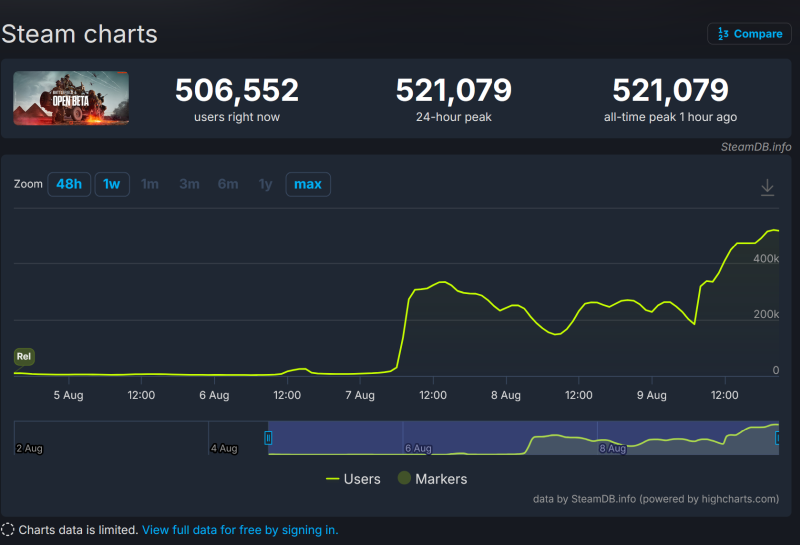Image resolution: width=800 pixels, height=545 pixels.
Task: Click the 5 Aug axis label
Action: pos(68,395)
